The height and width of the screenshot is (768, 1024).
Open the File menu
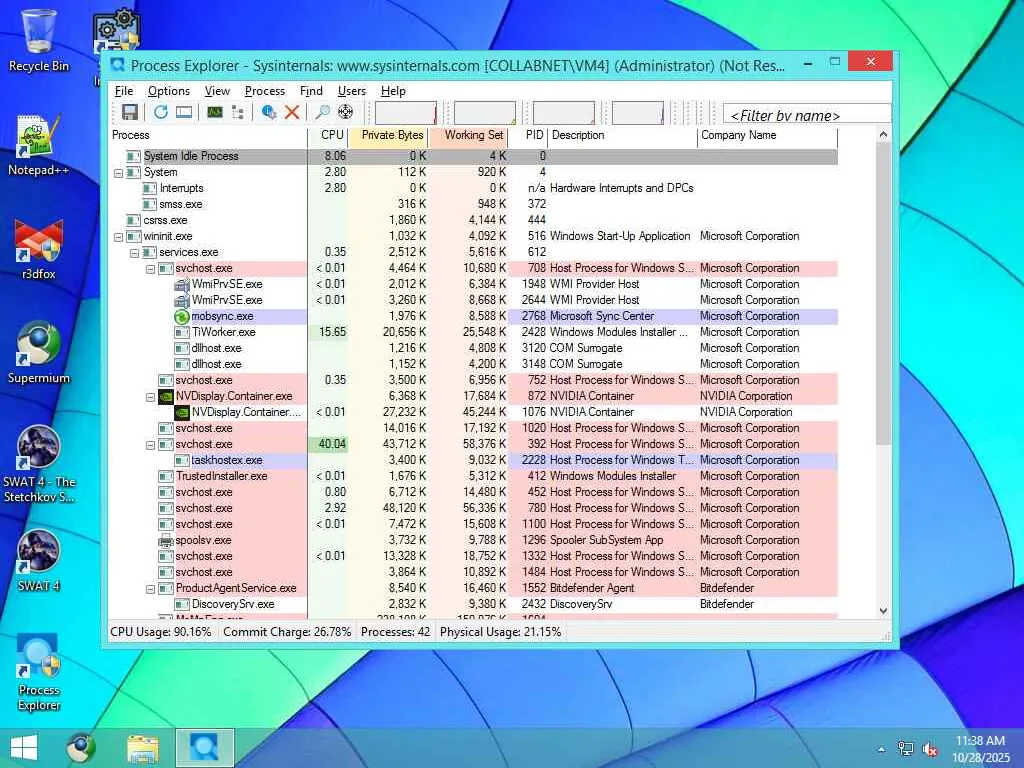pyautogui.click(x=124, y=91)
